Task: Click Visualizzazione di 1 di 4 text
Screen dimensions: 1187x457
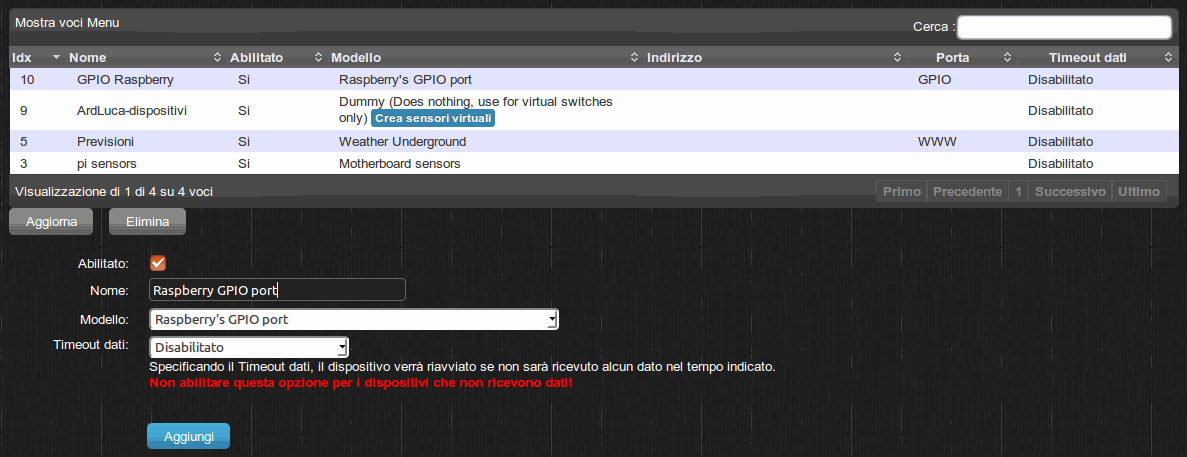Action: pos(114,191)
